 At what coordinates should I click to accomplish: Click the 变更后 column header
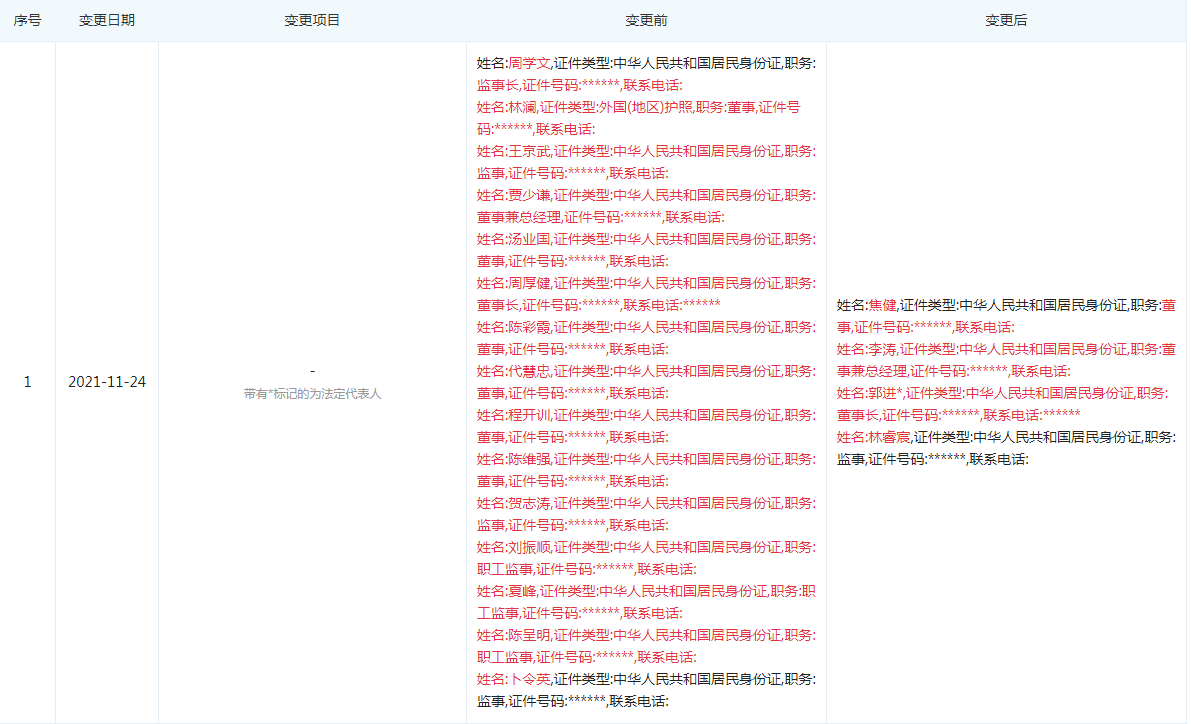[x=1006, y=20]
